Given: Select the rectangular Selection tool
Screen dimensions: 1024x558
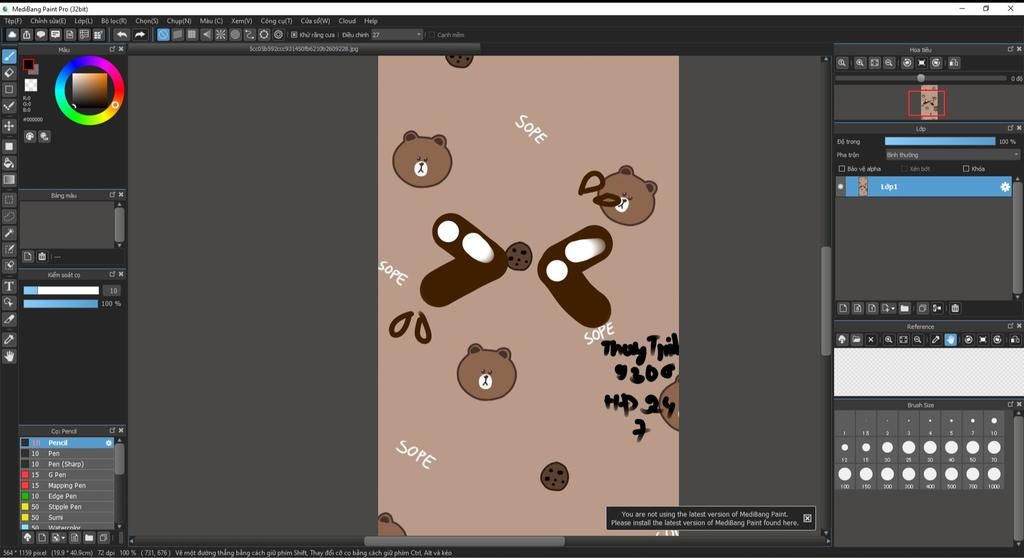Looking at the screenshot, I should [9, 199].
